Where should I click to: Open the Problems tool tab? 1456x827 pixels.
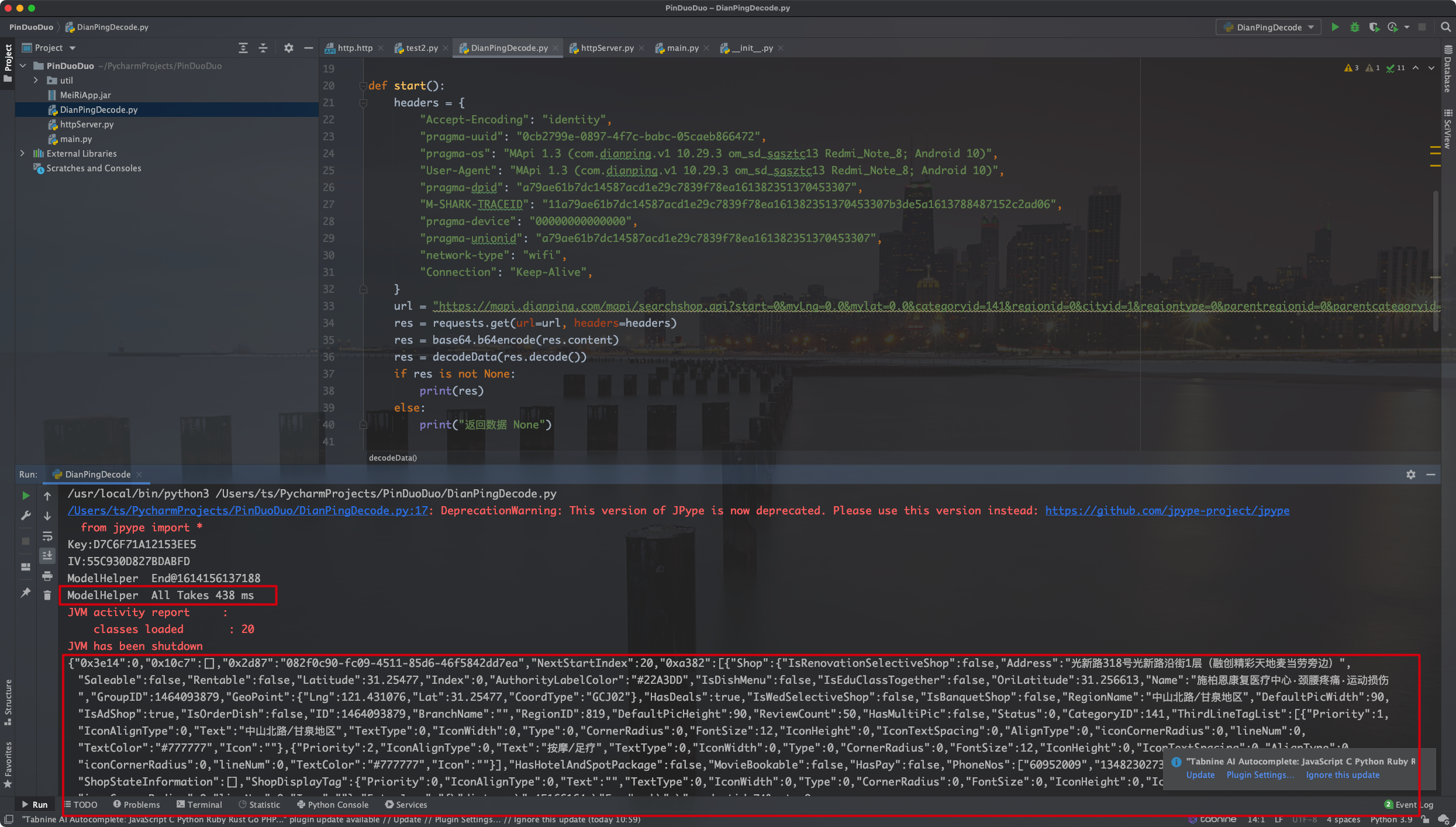pyautogui.click(x=136, y=805)
